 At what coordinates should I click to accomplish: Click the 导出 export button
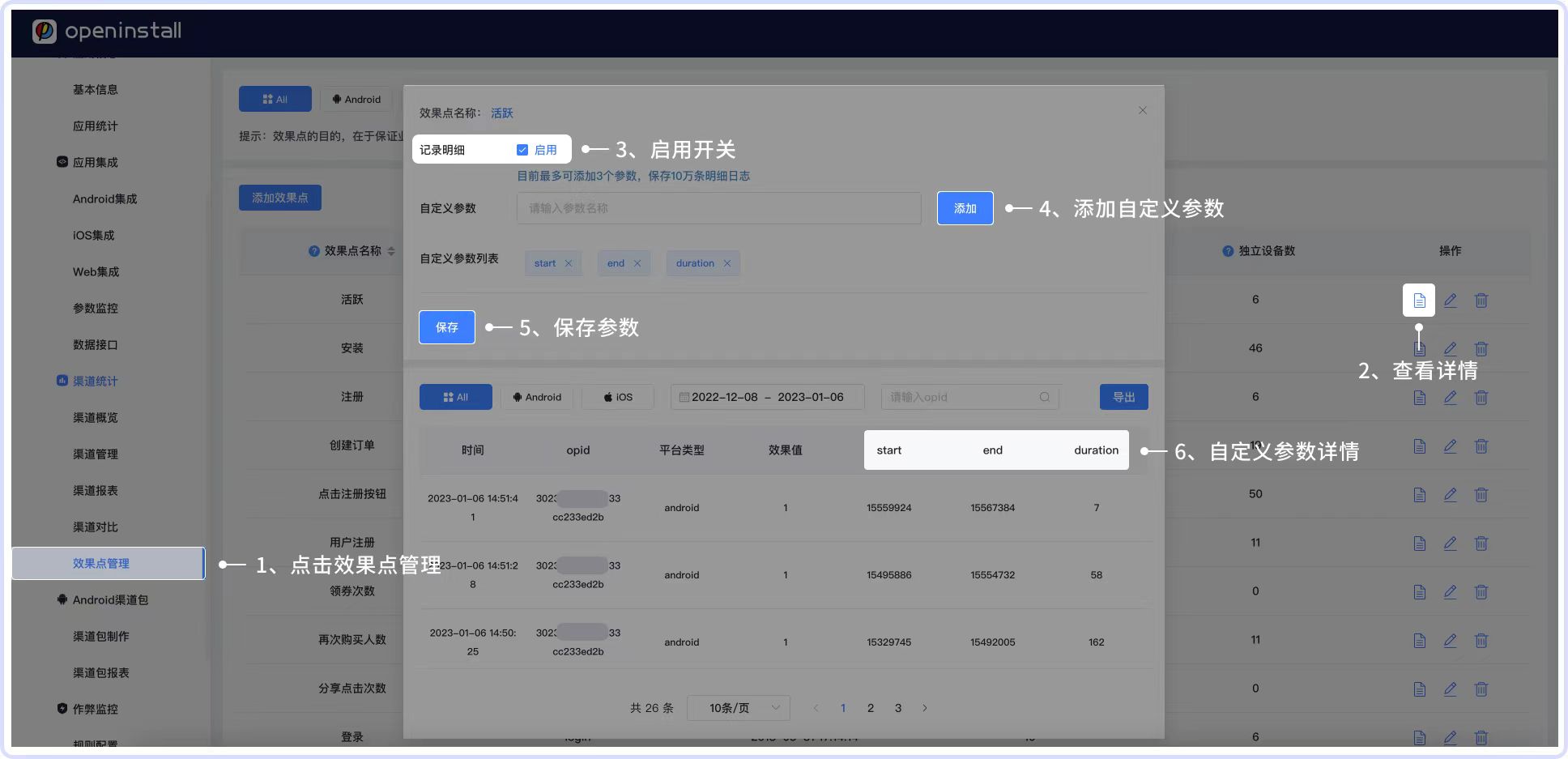click(1124, 397)
